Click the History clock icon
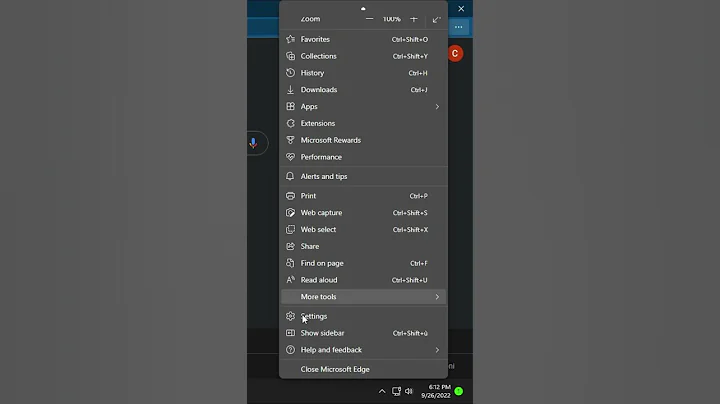 point(290,73)
